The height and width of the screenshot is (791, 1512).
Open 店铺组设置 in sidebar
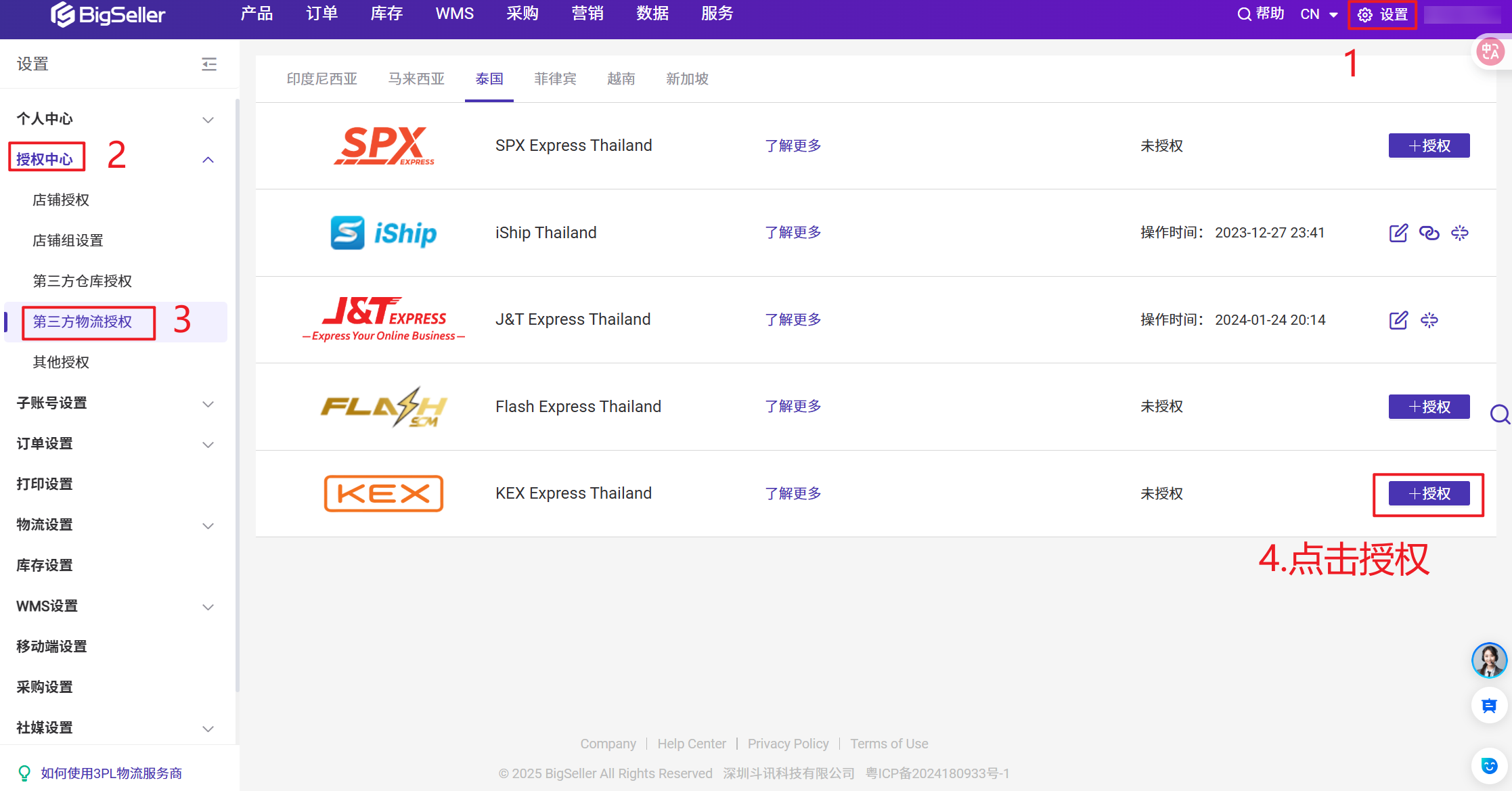[68, 240]
